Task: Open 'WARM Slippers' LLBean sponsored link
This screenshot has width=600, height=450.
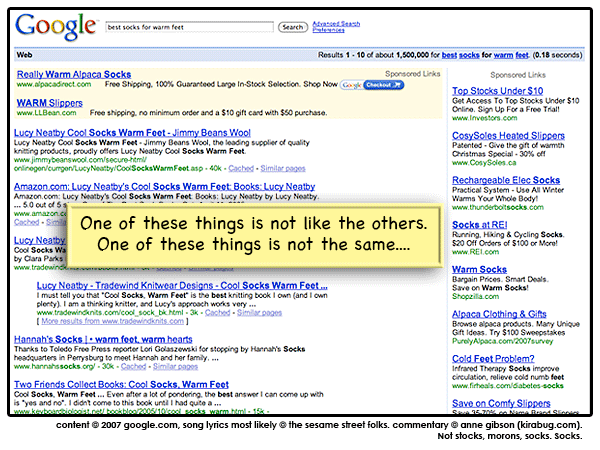Action: [x=49, y=103]
